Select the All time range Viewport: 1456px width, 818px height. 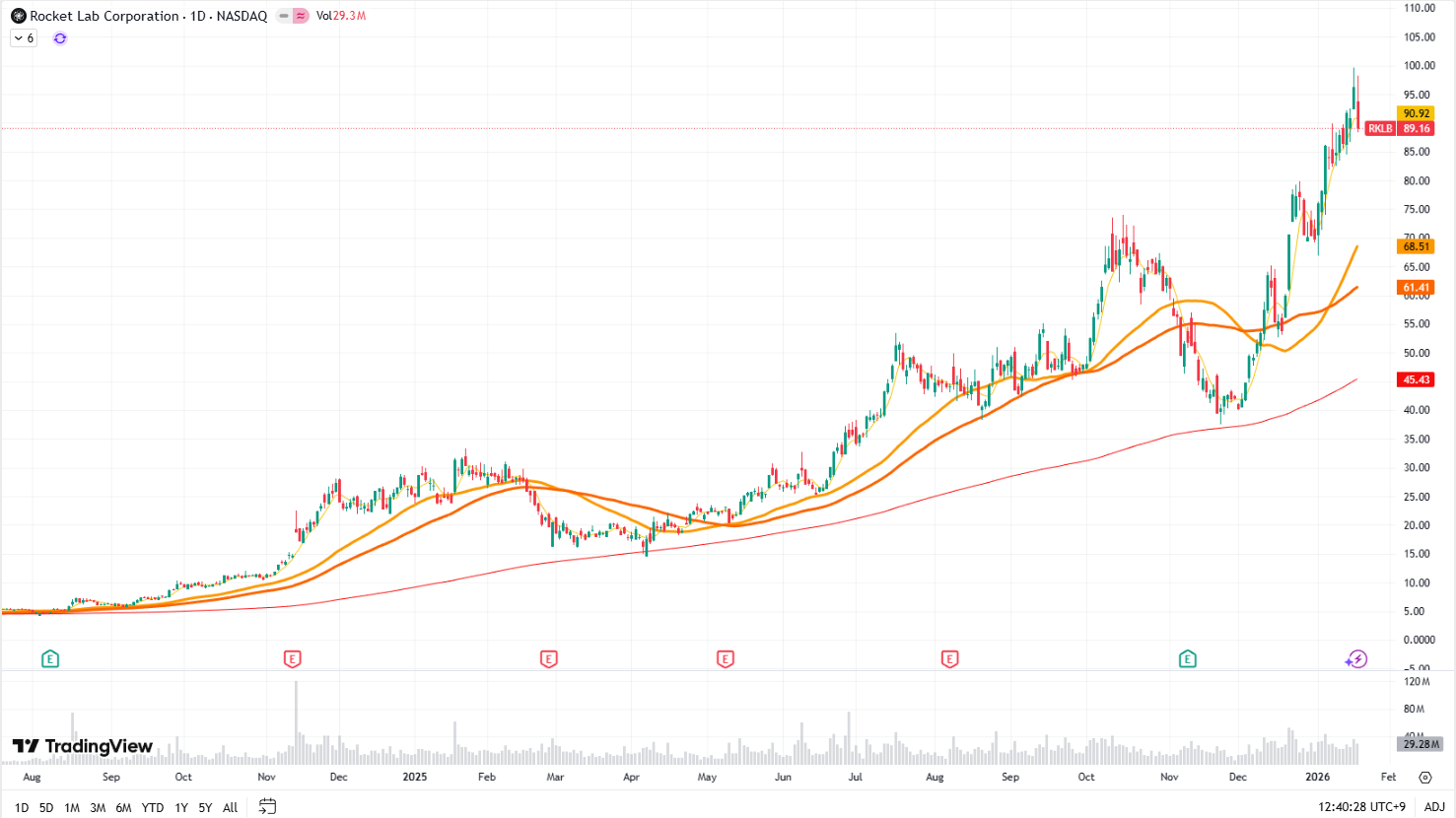pyautogui.click(x=231, y=807)
